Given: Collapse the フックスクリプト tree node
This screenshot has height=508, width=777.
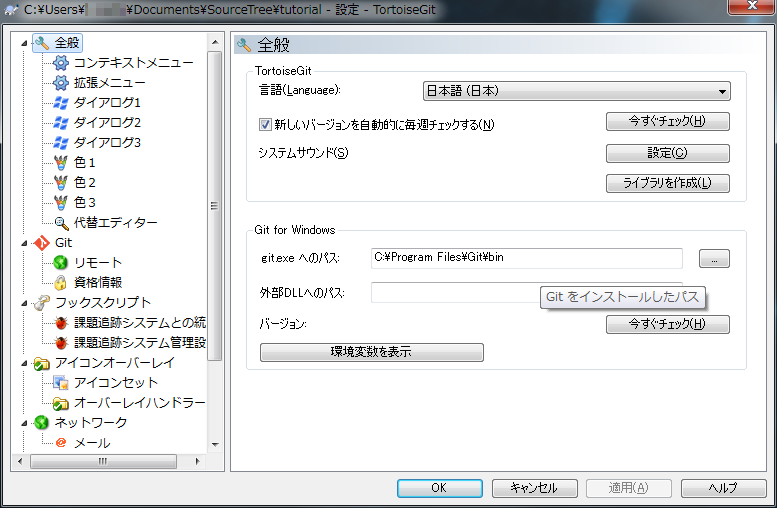Looking at the screenshot, I should click(24, 303).
